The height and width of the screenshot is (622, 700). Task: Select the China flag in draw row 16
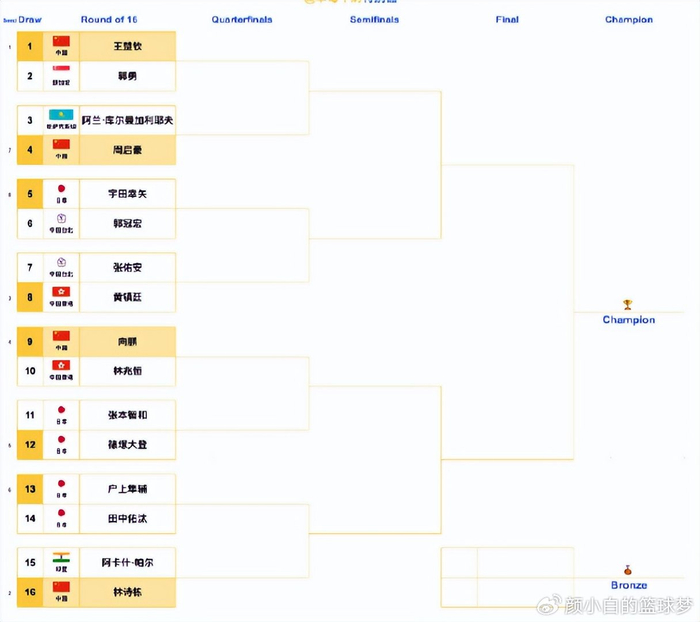[61, 587]
